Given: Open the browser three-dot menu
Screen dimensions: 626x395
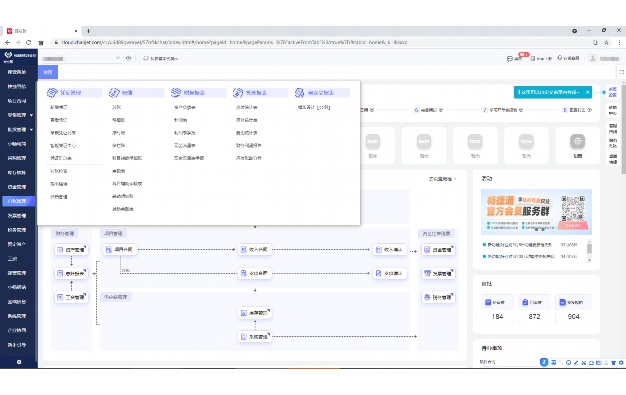Looking at the screenshot, I should pos(619,42).
